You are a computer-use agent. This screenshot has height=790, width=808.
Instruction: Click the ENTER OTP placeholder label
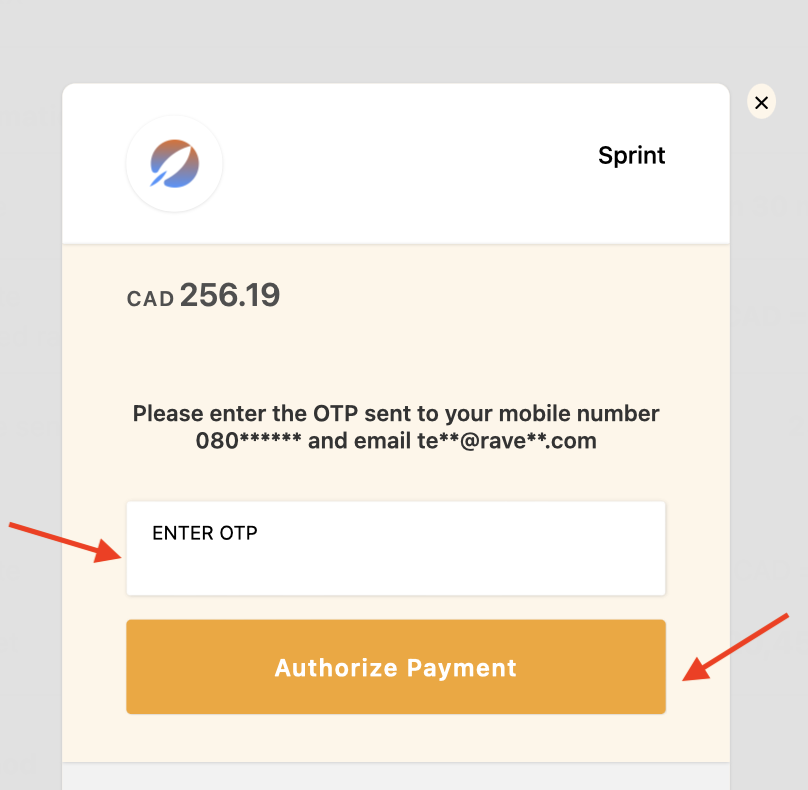[205, 533]
